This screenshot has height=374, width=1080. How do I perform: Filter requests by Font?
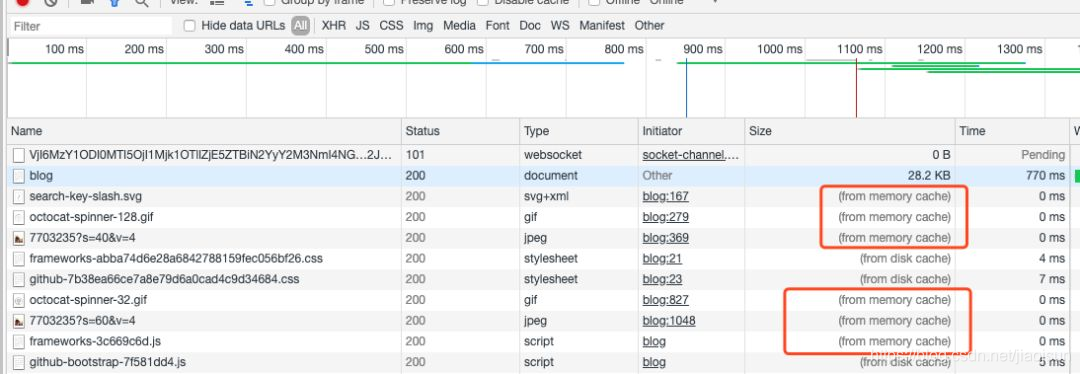point(497,25)
